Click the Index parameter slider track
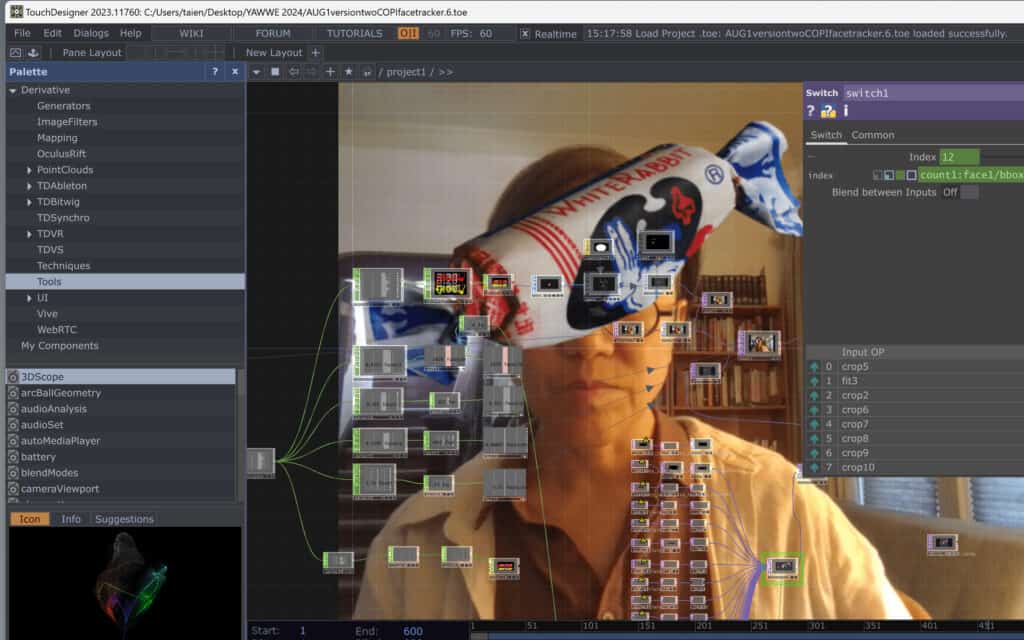 pyautogui.click(x=1002, y=157)
